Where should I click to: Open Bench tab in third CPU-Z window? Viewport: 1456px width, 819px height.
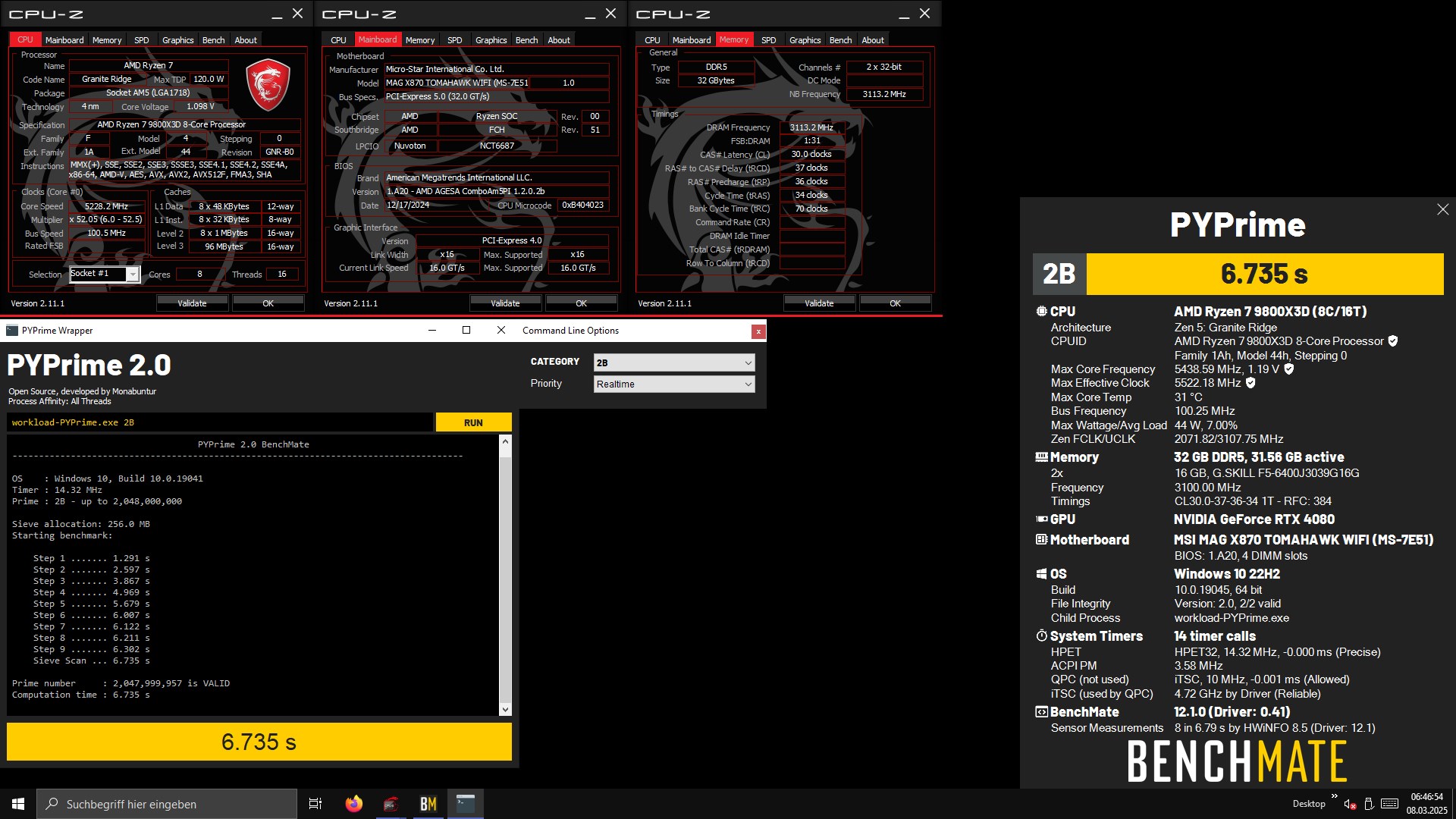[840, 40]
